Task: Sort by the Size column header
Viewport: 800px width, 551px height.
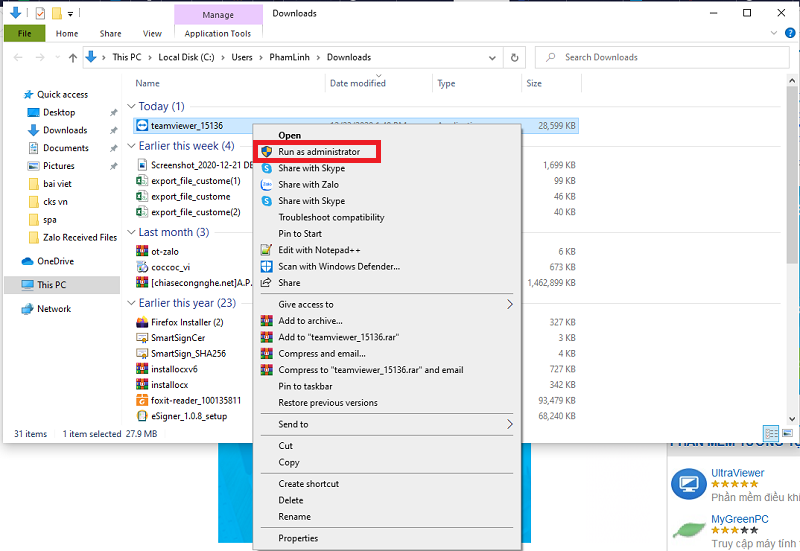Action: (534, 84)
